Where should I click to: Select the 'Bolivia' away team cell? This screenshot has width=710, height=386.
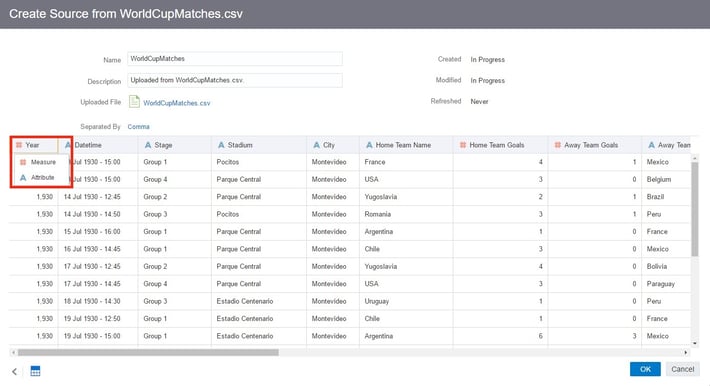[x=666, y=266]
